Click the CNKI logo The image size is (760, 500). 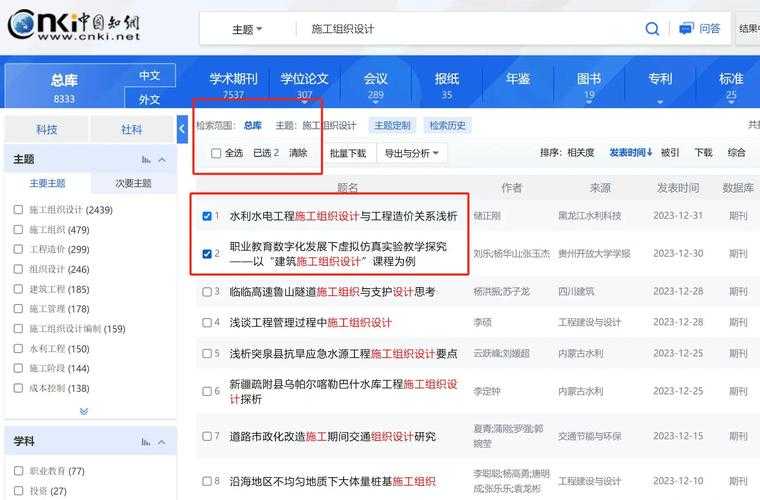pyautogui.click(x=74, y=25)
